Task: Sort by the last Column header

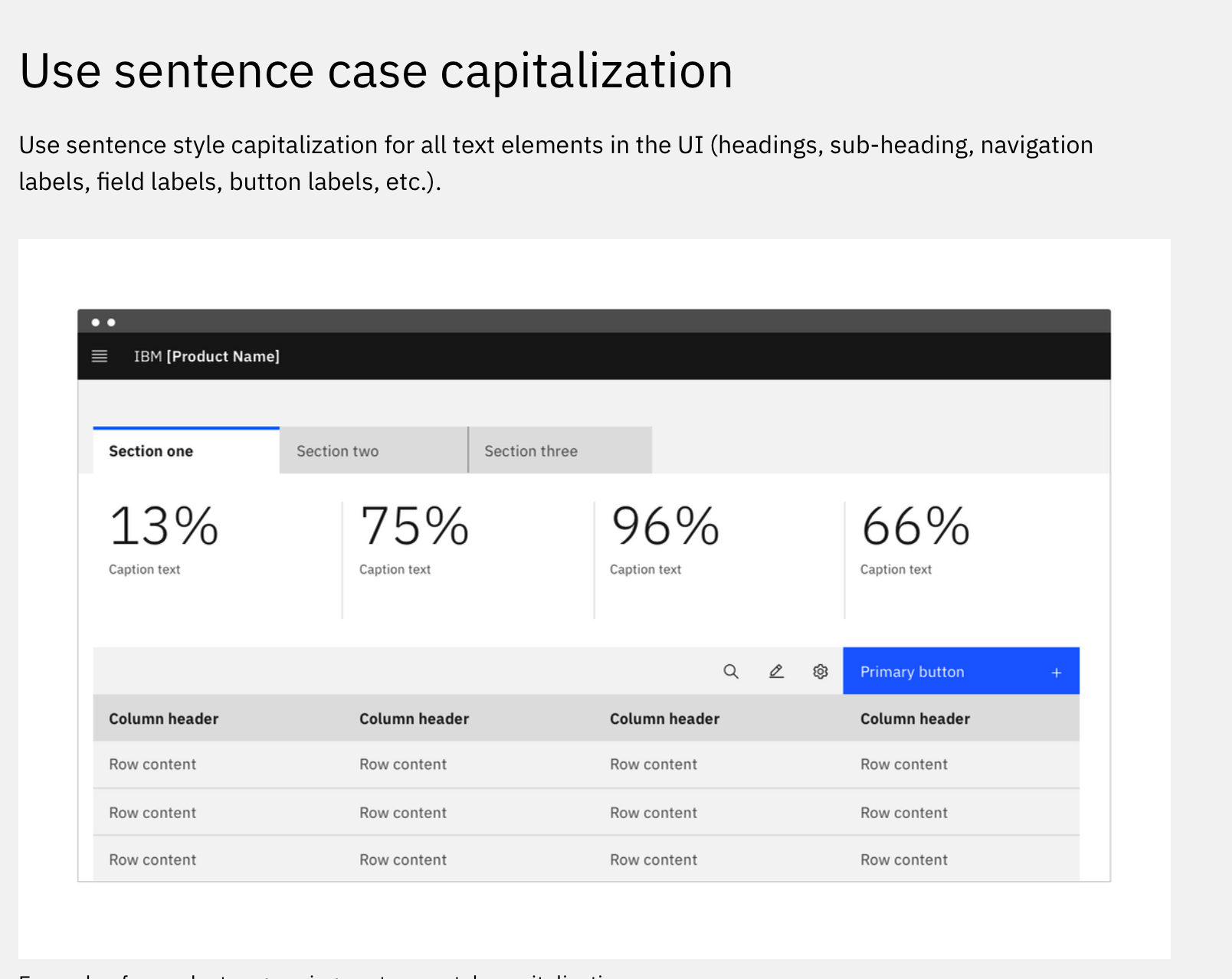Action: [x=914, y=719]
